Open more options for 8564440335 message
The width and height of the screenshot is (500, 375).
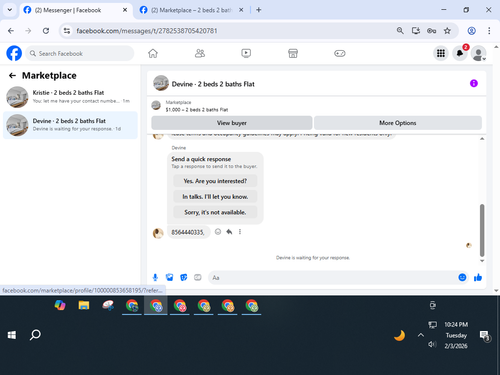[x=240, y=232]
